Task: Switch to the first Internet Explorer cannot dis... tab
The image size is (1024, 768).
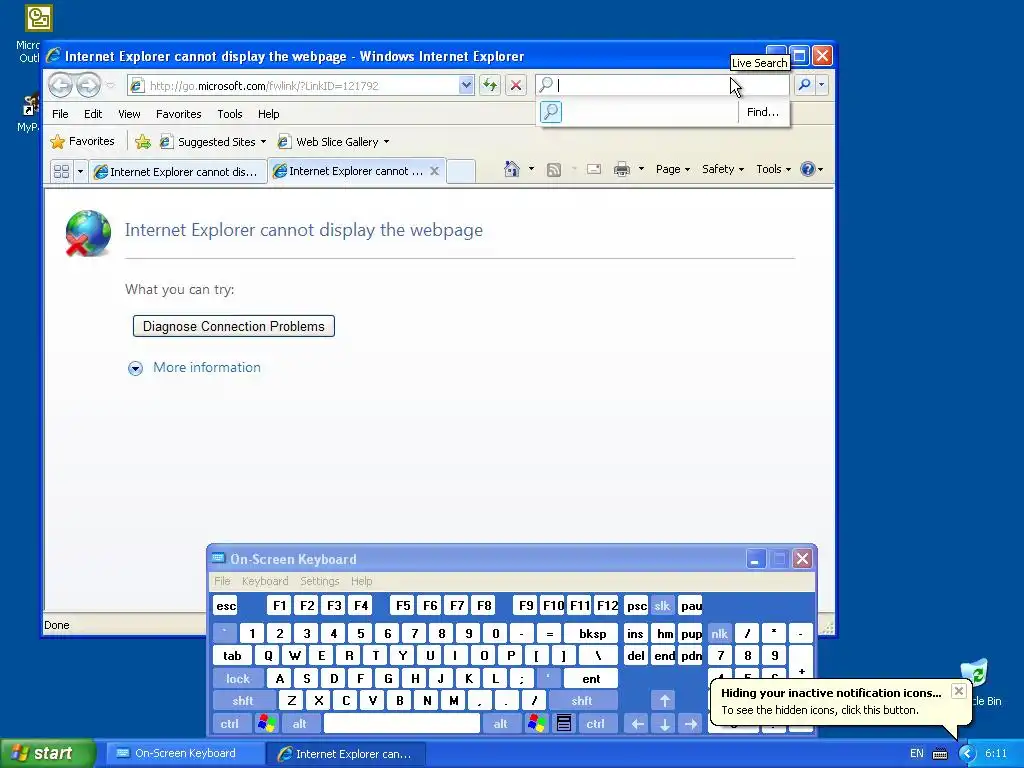Action: pos(178,172)
